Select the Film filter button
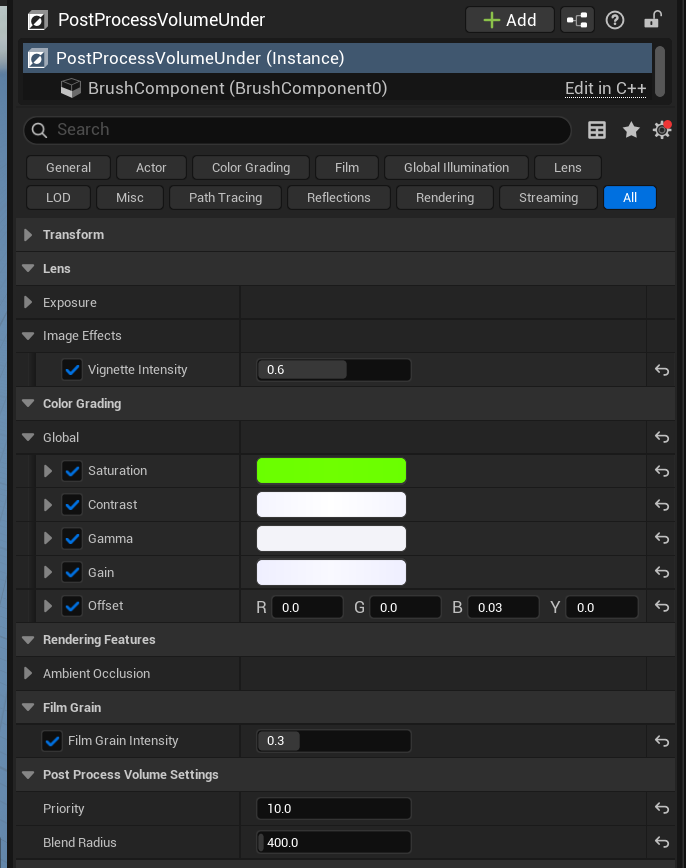The height and width of the screenshot is (868, 686). 347,168
